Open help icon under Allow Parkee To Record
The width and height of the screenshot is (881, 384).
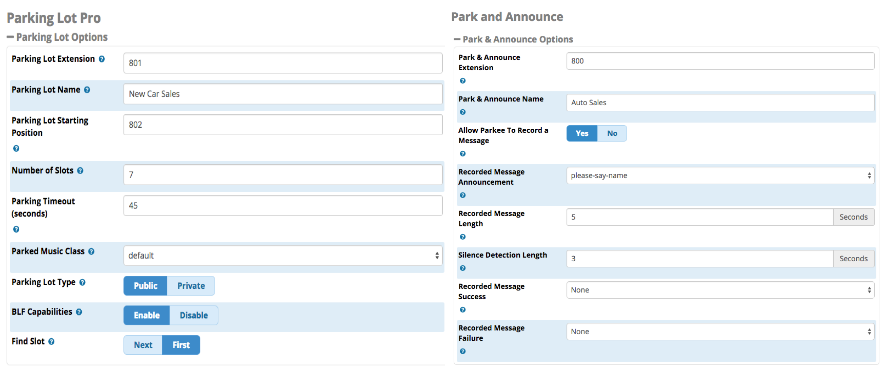pyautogui.click(x=462, y=153)
